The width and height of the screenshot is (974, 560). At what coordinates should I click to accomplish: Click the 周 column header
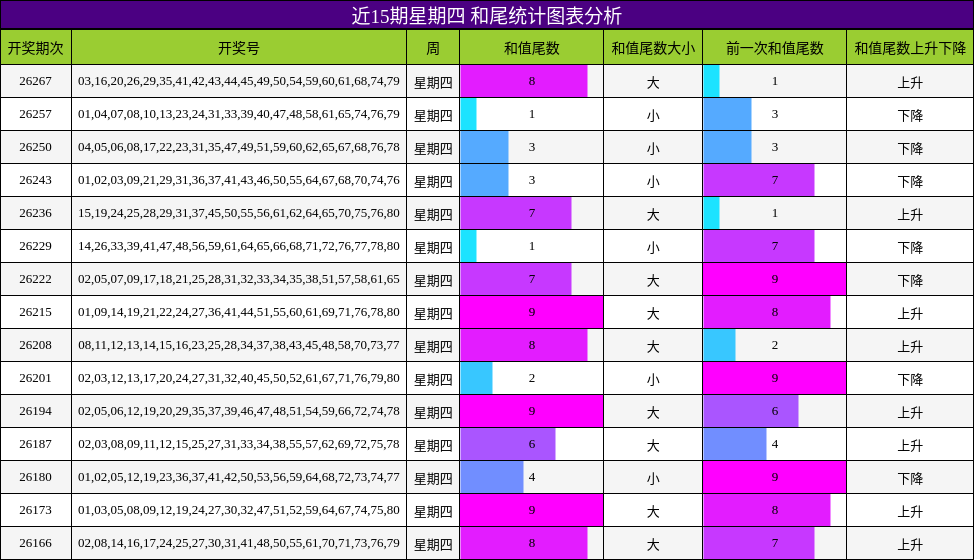(x=433, y=48)
